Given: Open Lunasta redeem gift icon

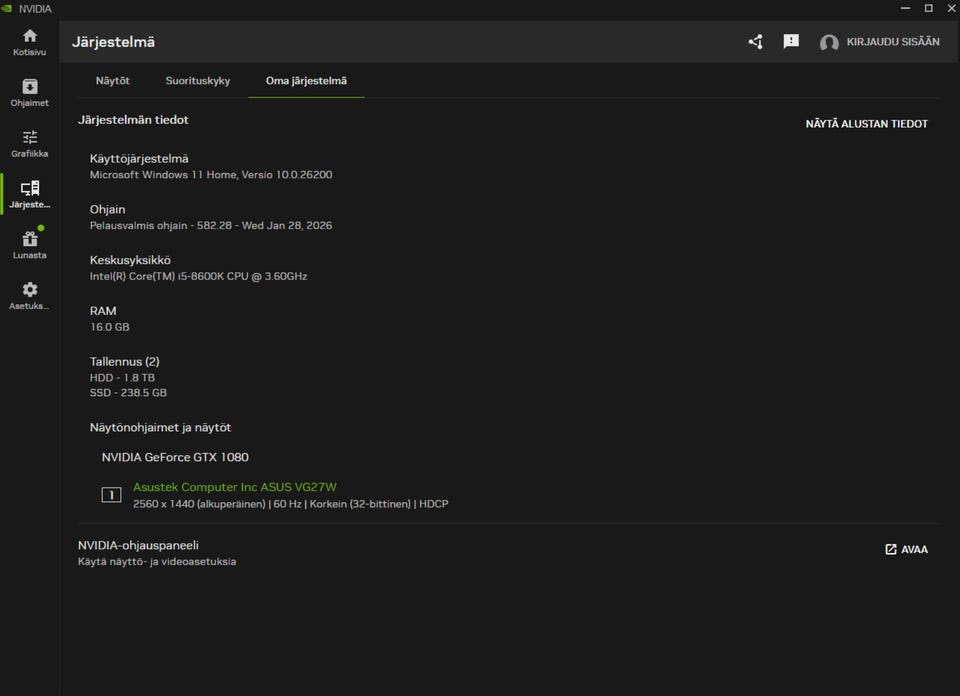Looking at the screenshot, I should pos(30,240).
